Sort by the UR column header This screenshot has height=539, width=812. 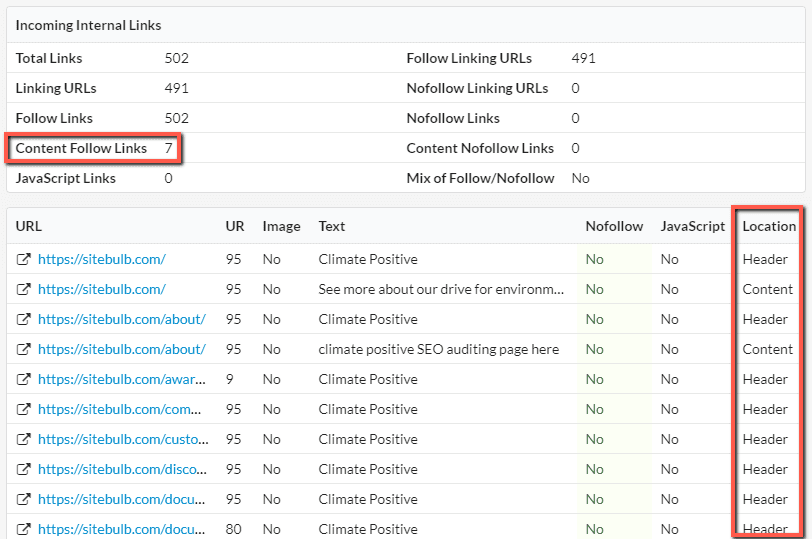click(x=235, y=226)
